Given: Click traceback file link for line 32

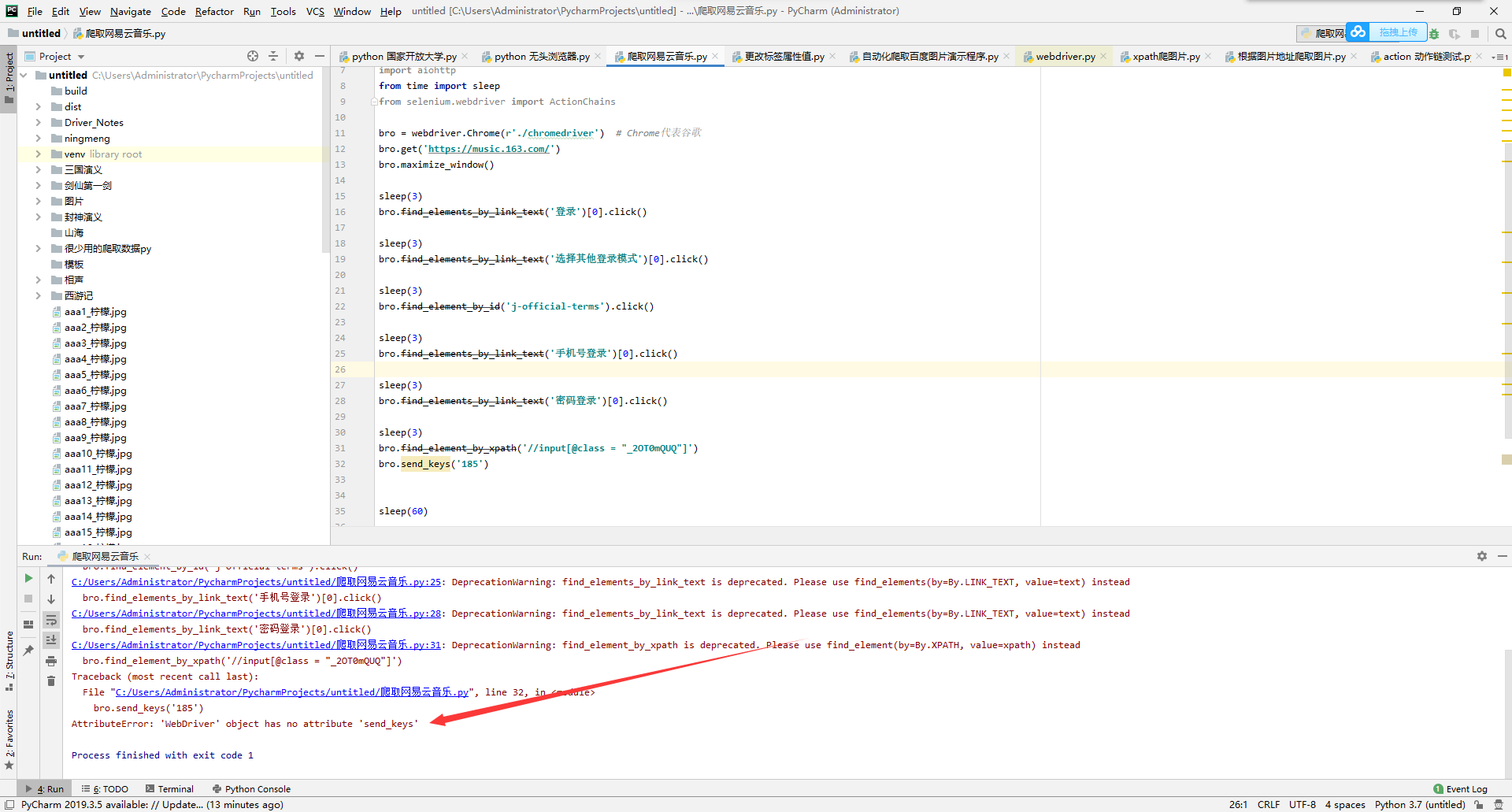Looking at the screenshot, I should [x=291, y=692].
